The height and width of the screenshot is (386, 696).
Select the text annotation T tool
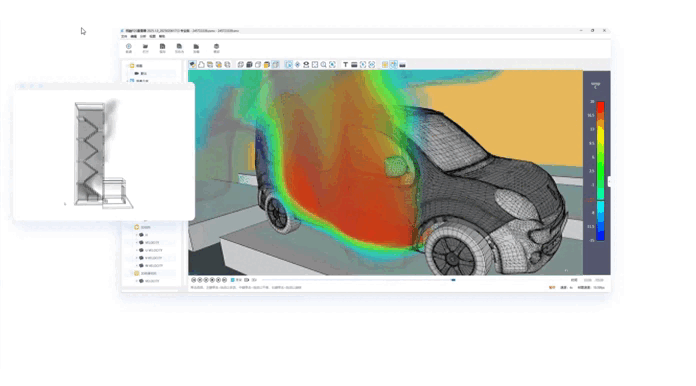pyautogui.click(x=345, y=65)
